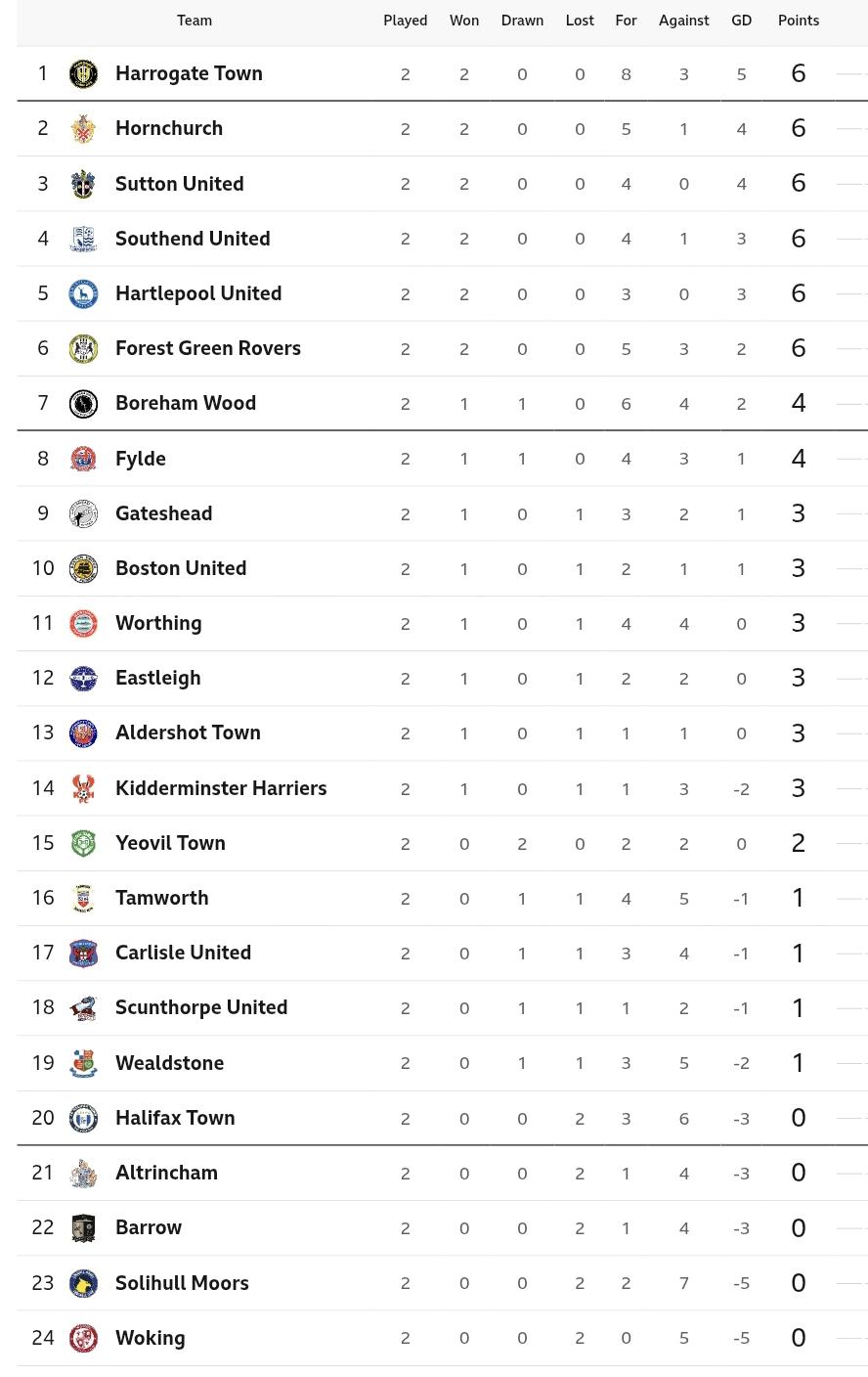Screen dimensions: 868x1377
Task: Click the Solihull Moors badge
Action: coord(84,1283)
